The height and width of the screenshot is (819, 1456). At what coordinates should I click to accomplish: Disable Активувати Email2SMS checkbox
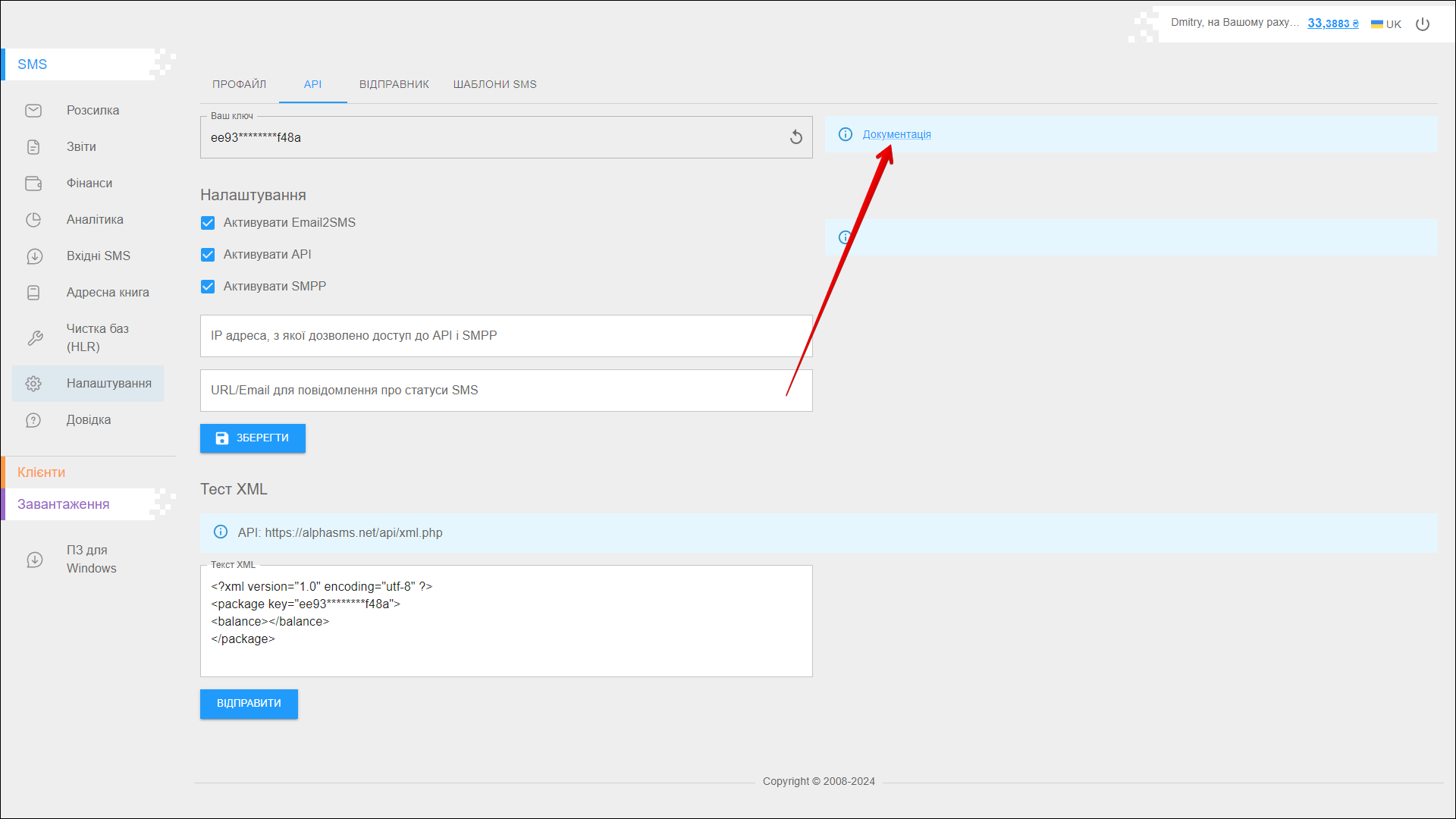pos(208,223)
